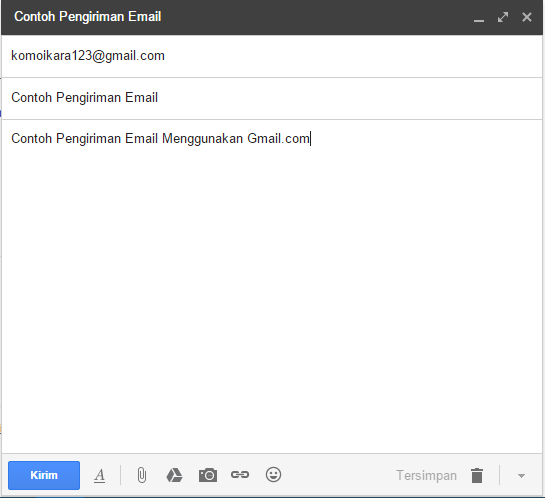The width and height of the screenshot is (545, 498).
Task: Discard the draft with the trash icon
Action: 477,475
